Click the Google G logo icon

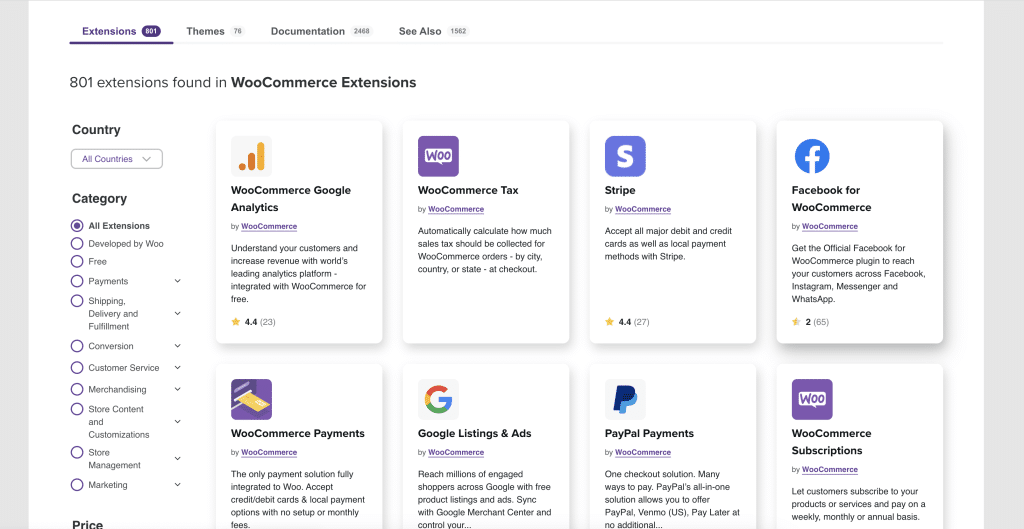point(438,399)
